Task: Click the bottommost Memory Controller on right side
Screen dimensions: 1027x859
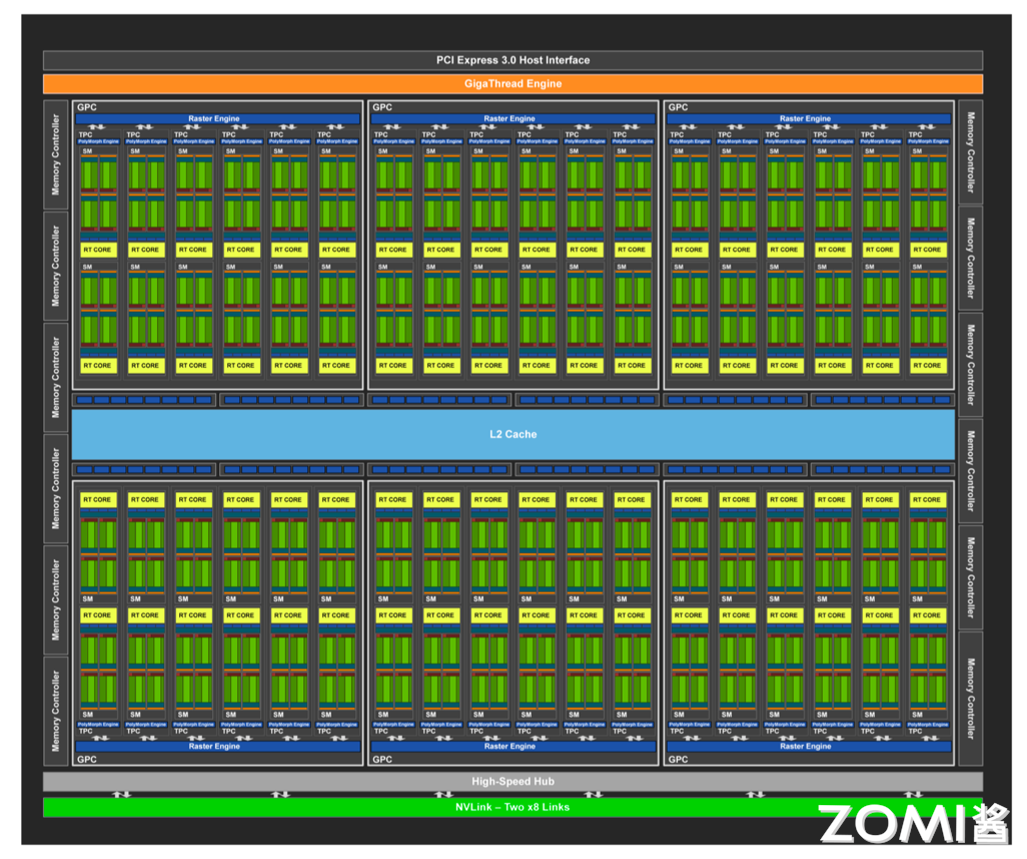Action: coord(970,698)
